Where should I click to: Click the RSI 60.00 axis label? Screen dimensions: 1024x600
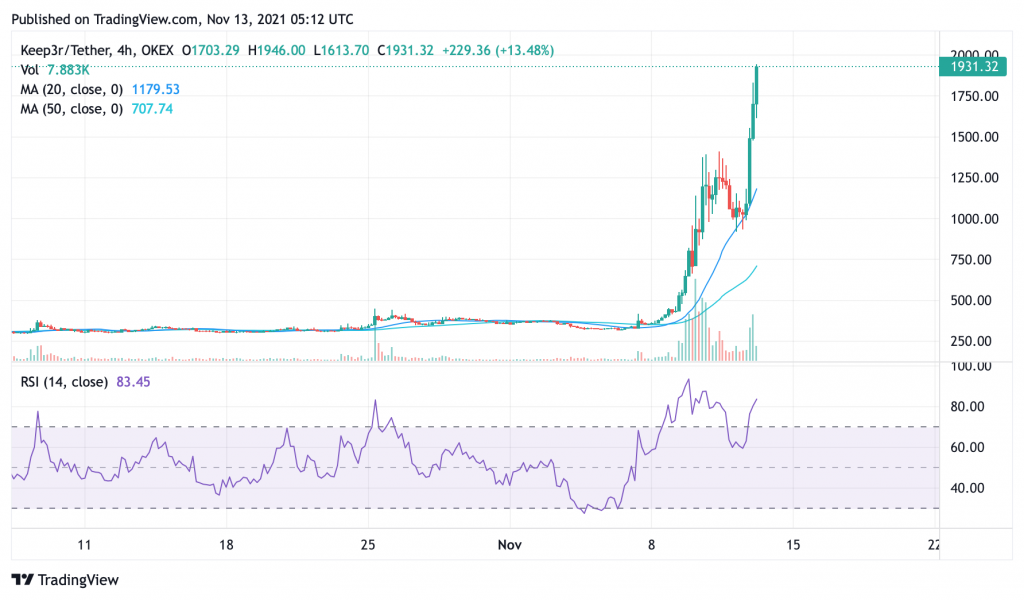point(967,447)
